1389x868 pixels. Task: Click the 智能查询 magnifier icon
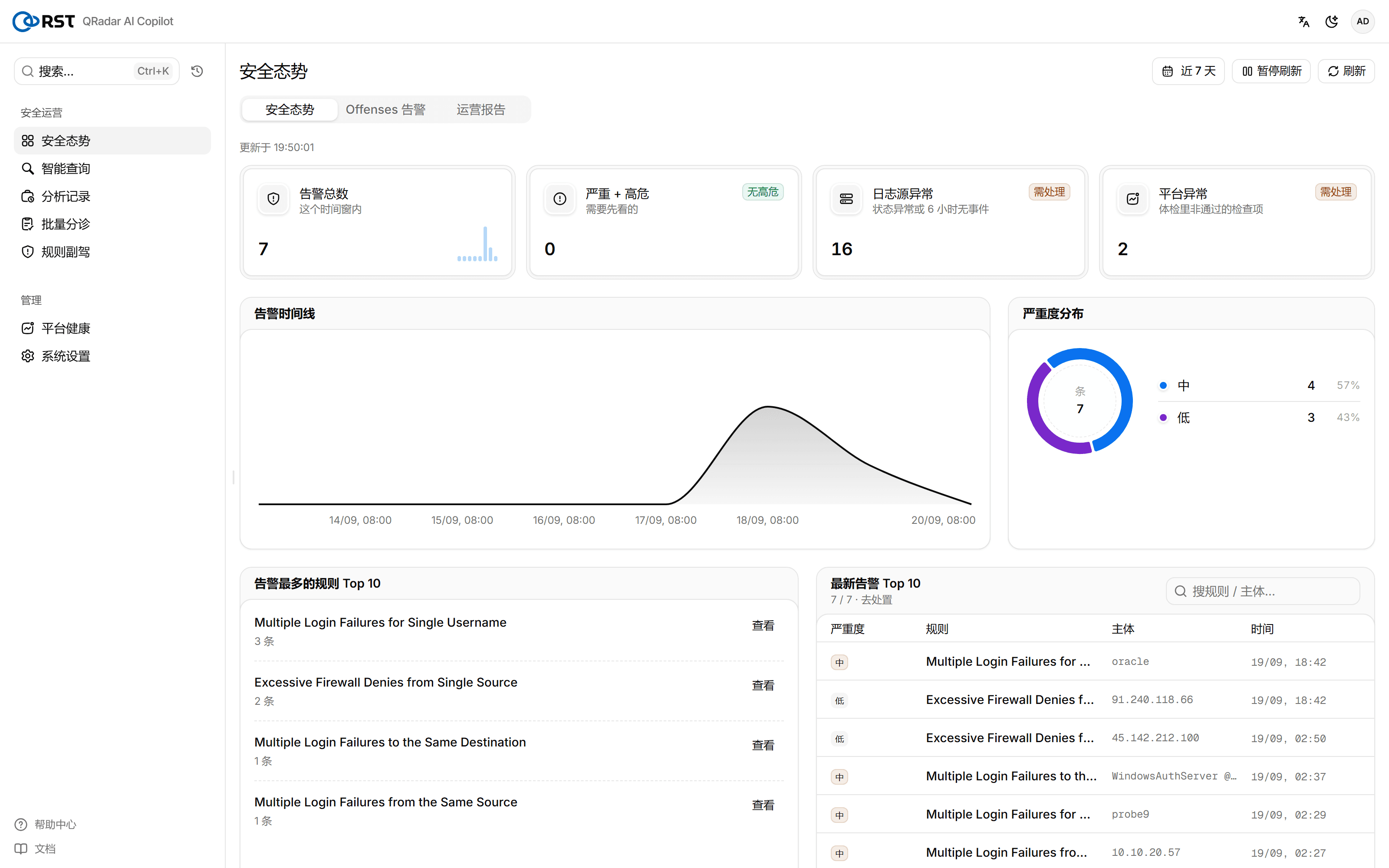[x=27, y=168]
